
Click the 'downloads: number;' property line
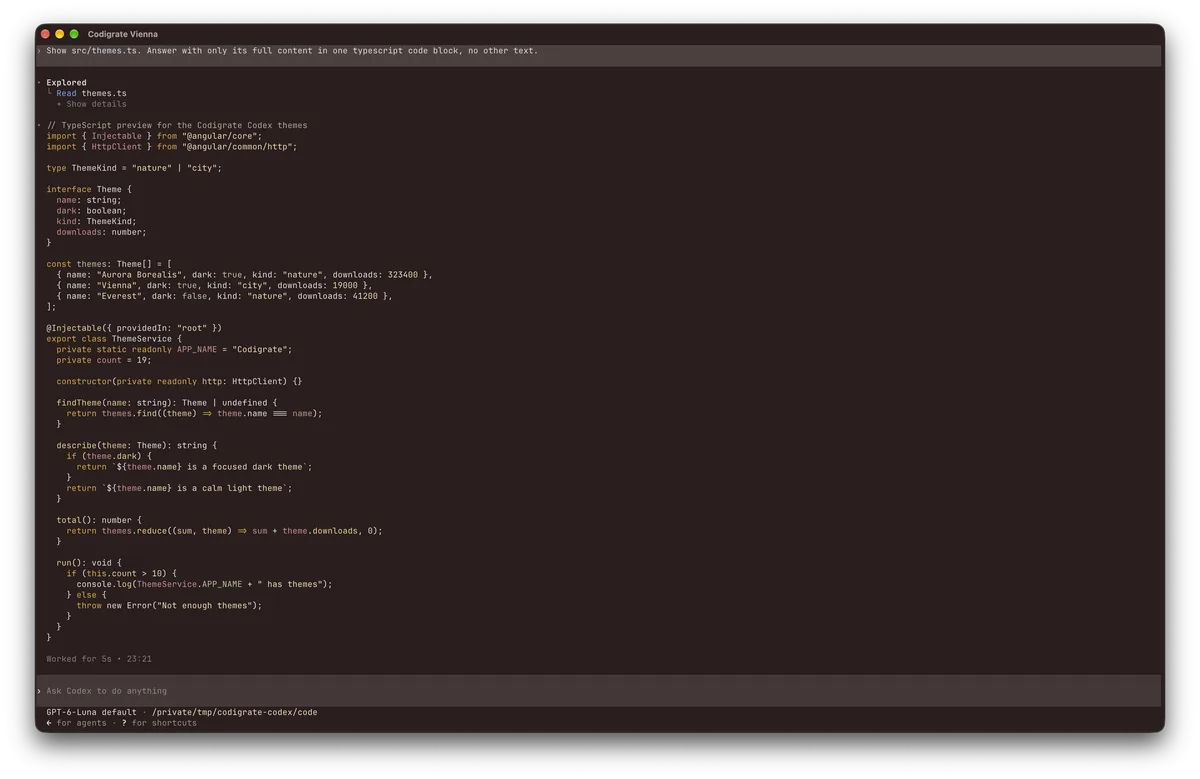point(102,232)
